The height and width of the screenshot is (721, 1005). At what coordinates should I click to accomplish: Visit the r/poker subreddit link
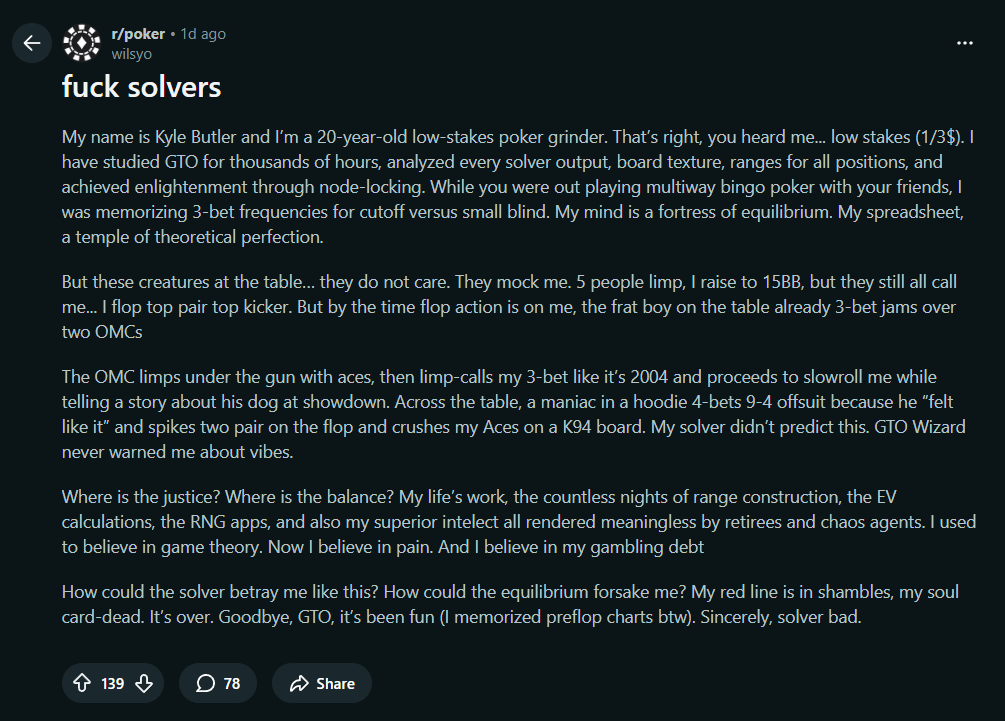pos(138,34)
